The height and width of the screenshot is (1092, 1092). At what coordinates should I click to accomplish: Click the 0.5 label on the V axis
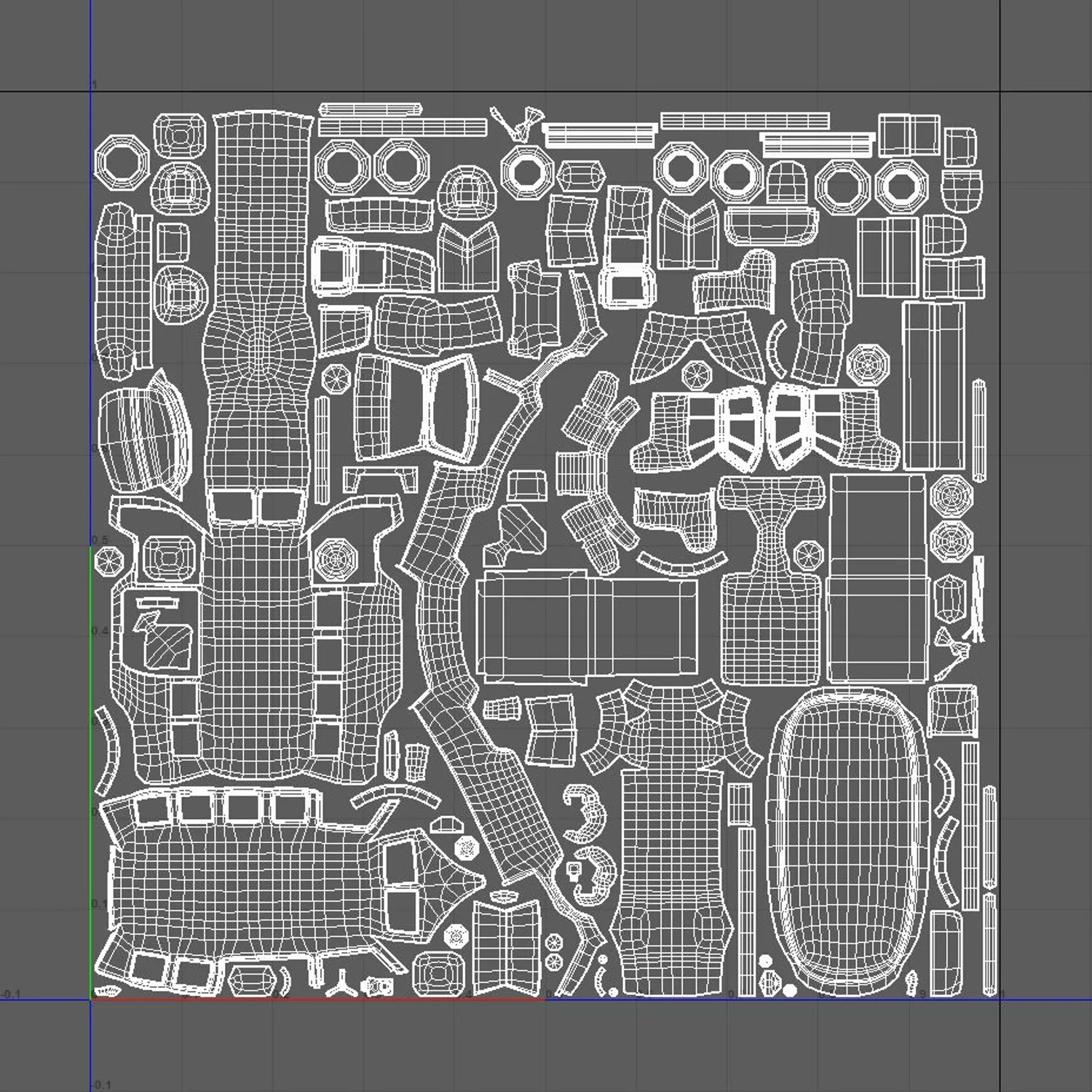click(x=100, y=539)
